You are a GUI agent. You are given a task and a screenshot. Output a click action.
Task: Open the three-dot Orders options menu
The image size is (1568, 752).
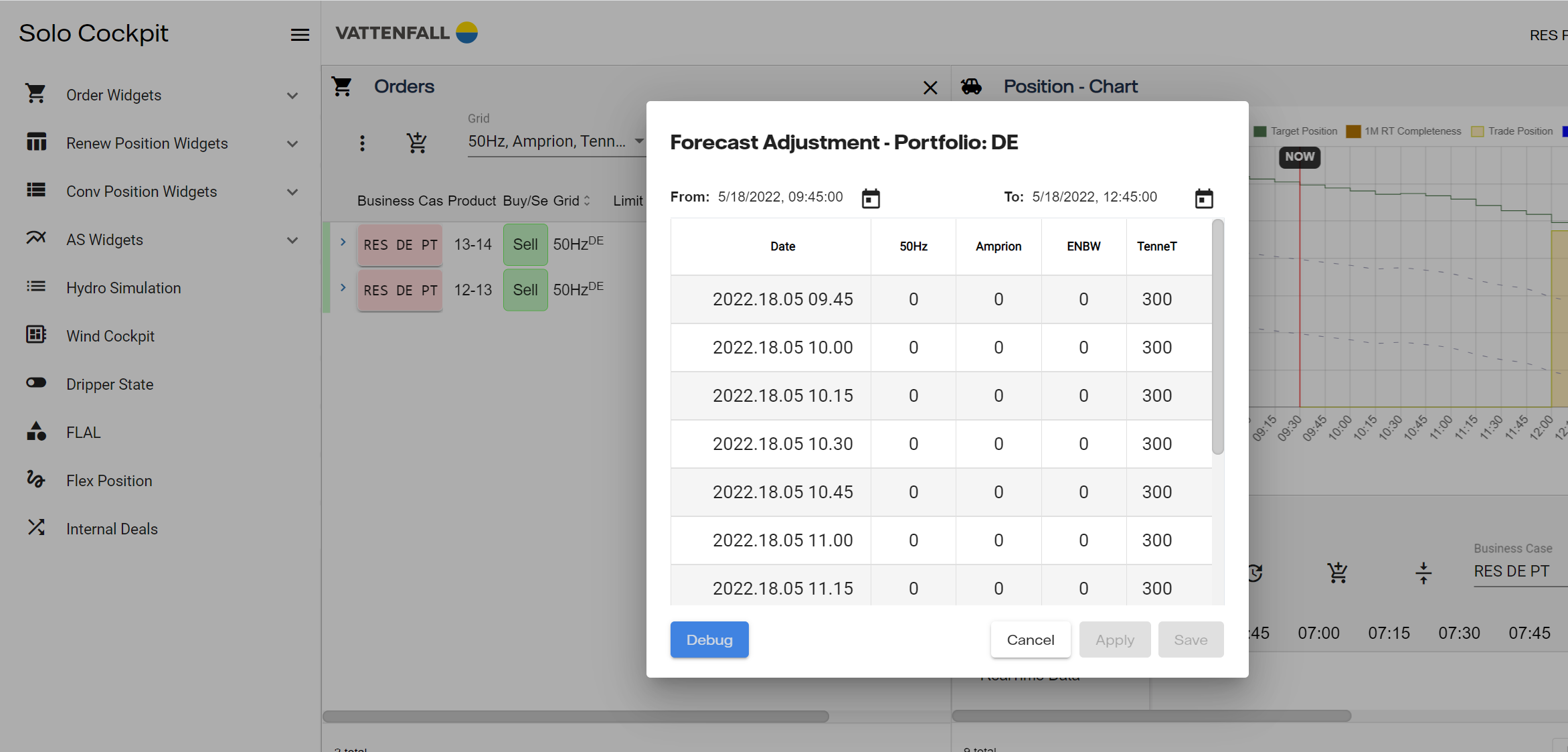[x=362, y=143]
